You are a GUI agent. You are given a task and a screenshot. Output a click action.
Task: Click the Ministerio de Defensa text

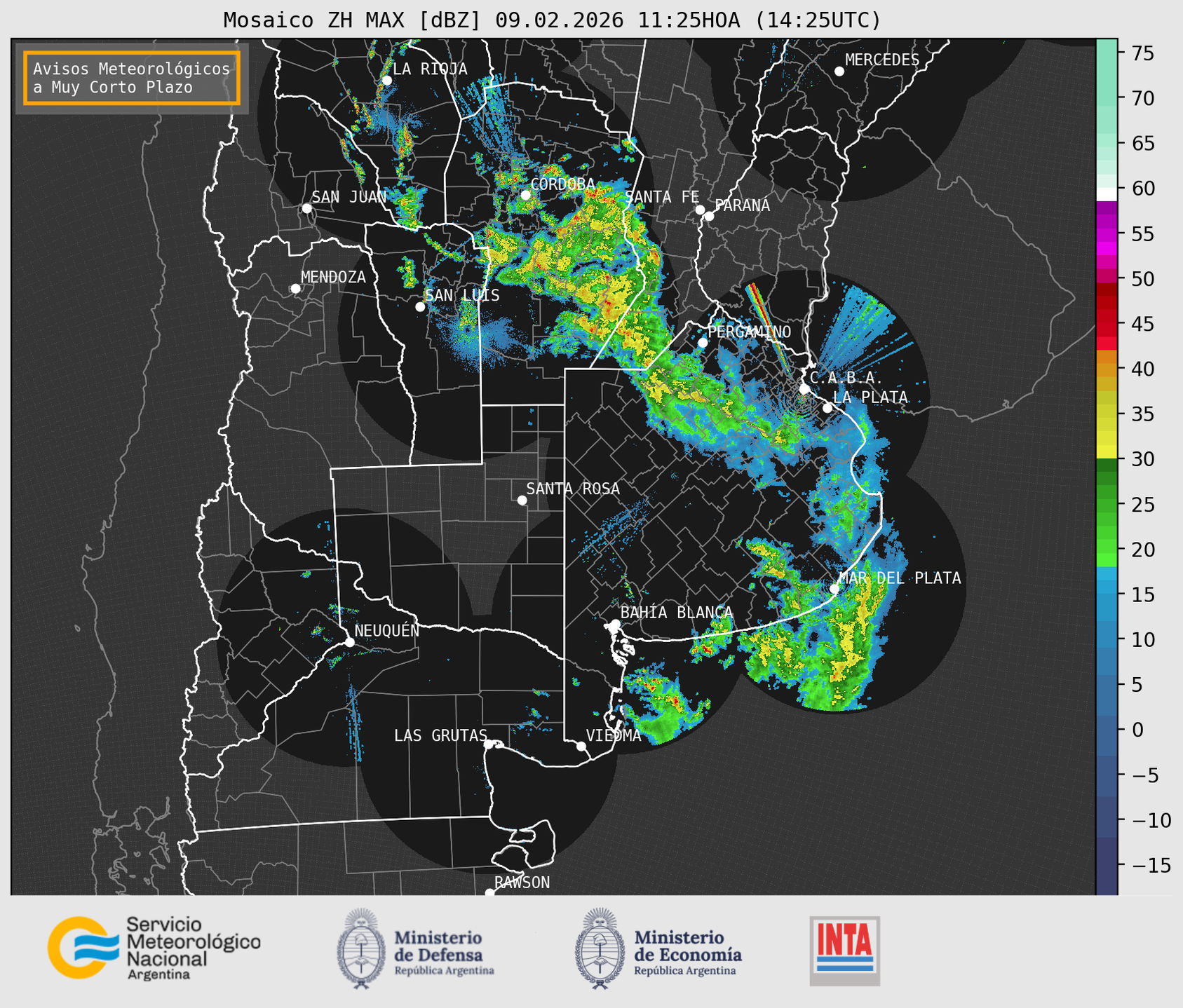[438, 946]
